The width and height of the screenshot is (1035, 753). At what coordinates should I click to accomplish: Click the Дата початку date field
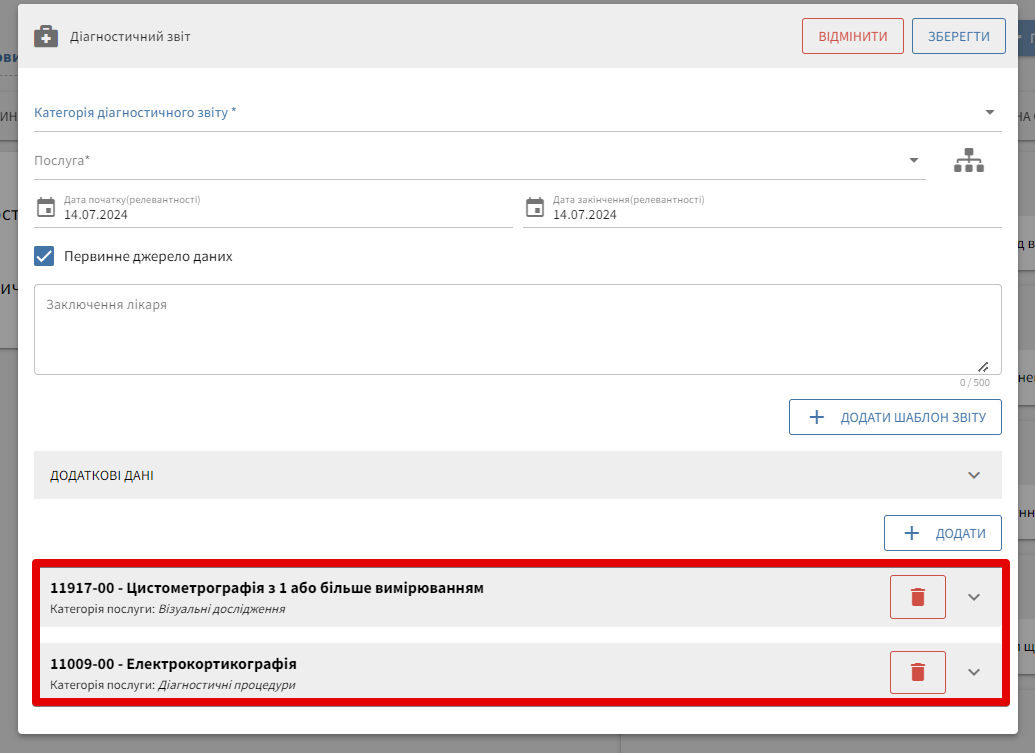285,214
